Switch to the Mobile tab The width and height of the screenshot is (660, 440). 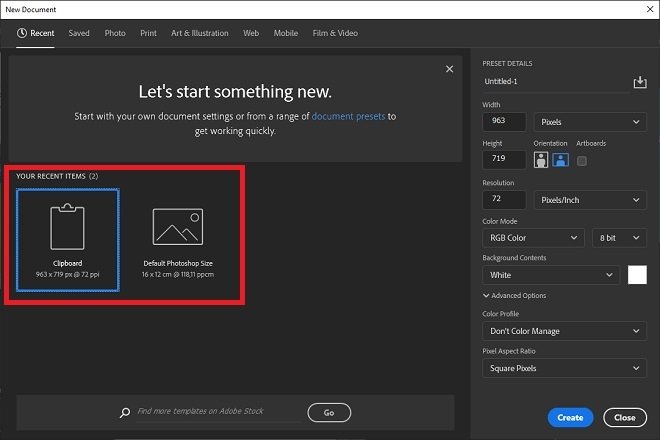(286, 33)
